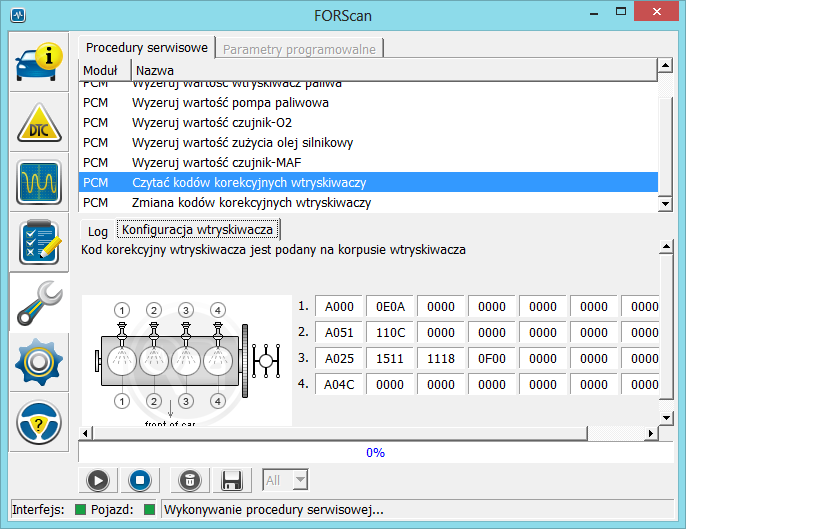819x529 pixels.
Task: Save log using the floppy disk icon
Action: [x=232, y=481]
